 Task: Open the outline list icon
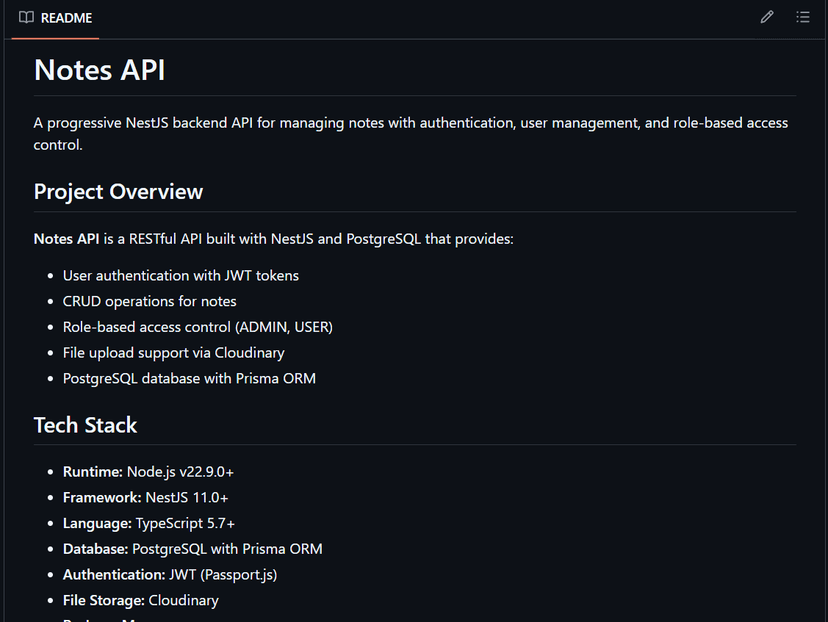[803, 17]
